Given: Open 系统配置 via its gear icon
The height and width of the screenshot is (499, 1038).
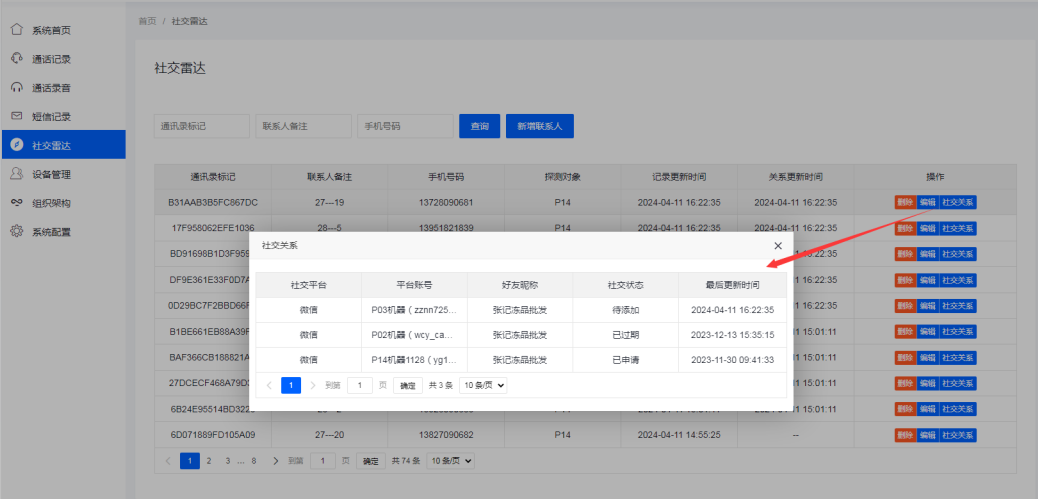Looking at the screenshot, I should [x=17, y=232].
